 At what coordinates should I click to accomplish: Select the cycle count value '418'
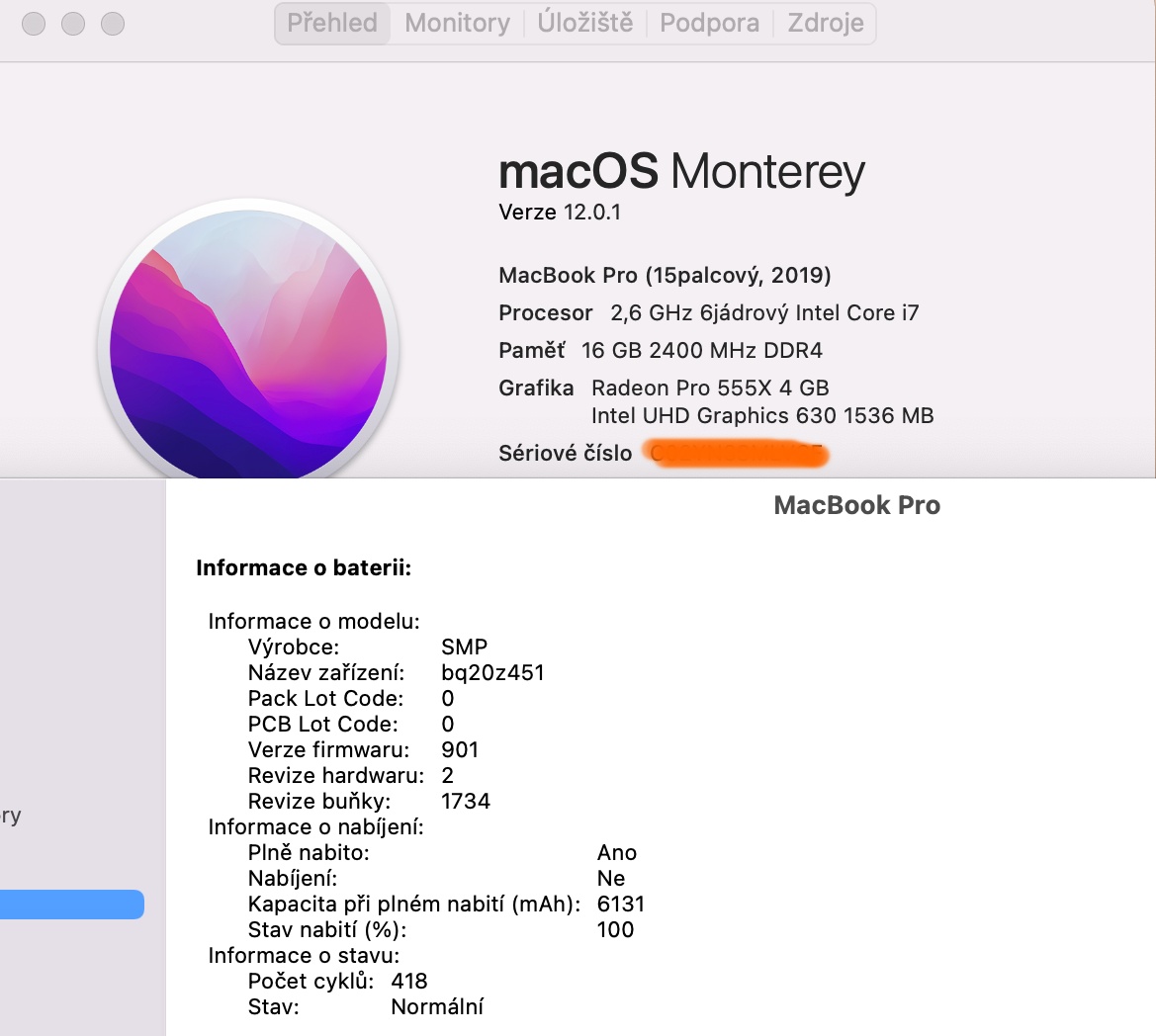[x=409, y=982]
